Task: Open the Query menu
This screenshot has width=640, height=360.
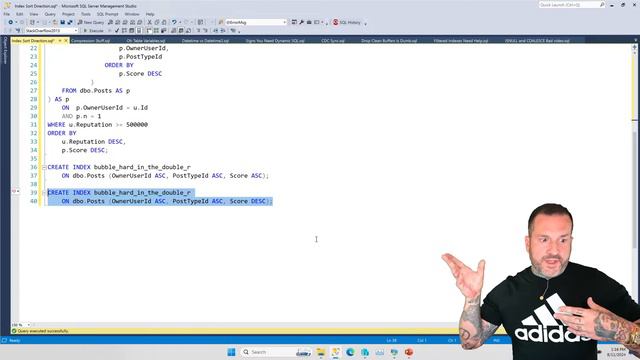Action: (50, 14)
